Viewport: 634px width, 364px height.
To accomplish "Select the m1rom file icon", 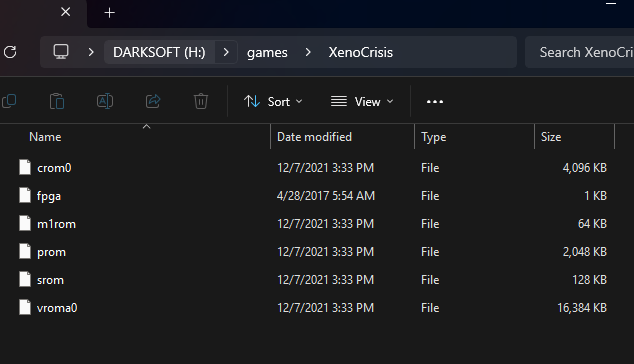I will point(25,223).
